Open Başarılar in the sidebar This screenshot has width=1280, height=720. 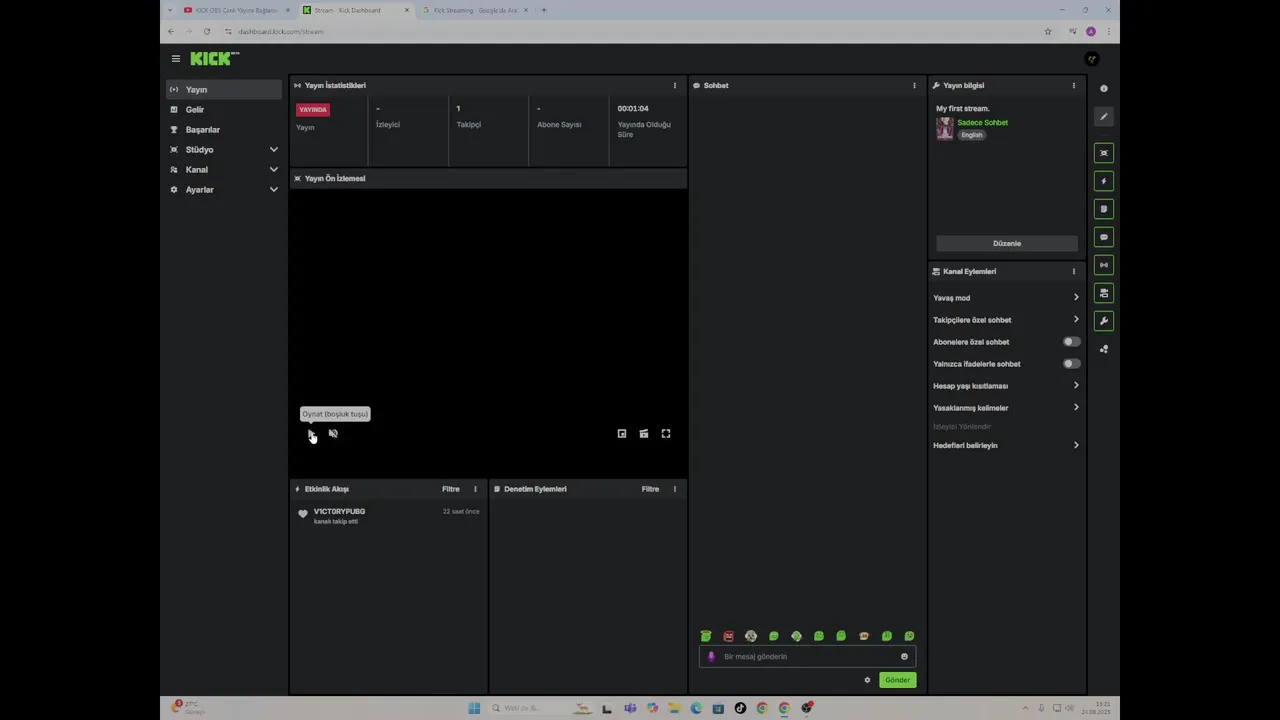coord(224,130)
